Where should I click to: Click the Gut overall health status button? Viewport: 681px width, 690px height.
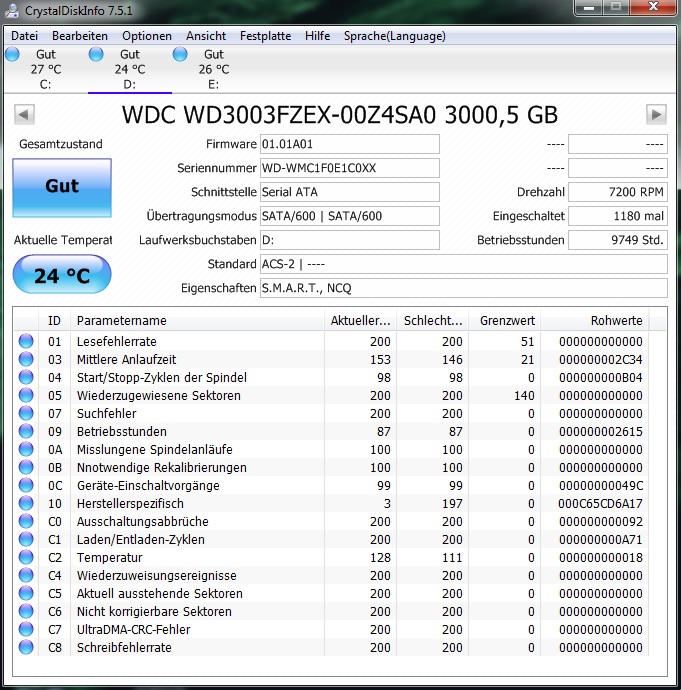pos(62,188)
